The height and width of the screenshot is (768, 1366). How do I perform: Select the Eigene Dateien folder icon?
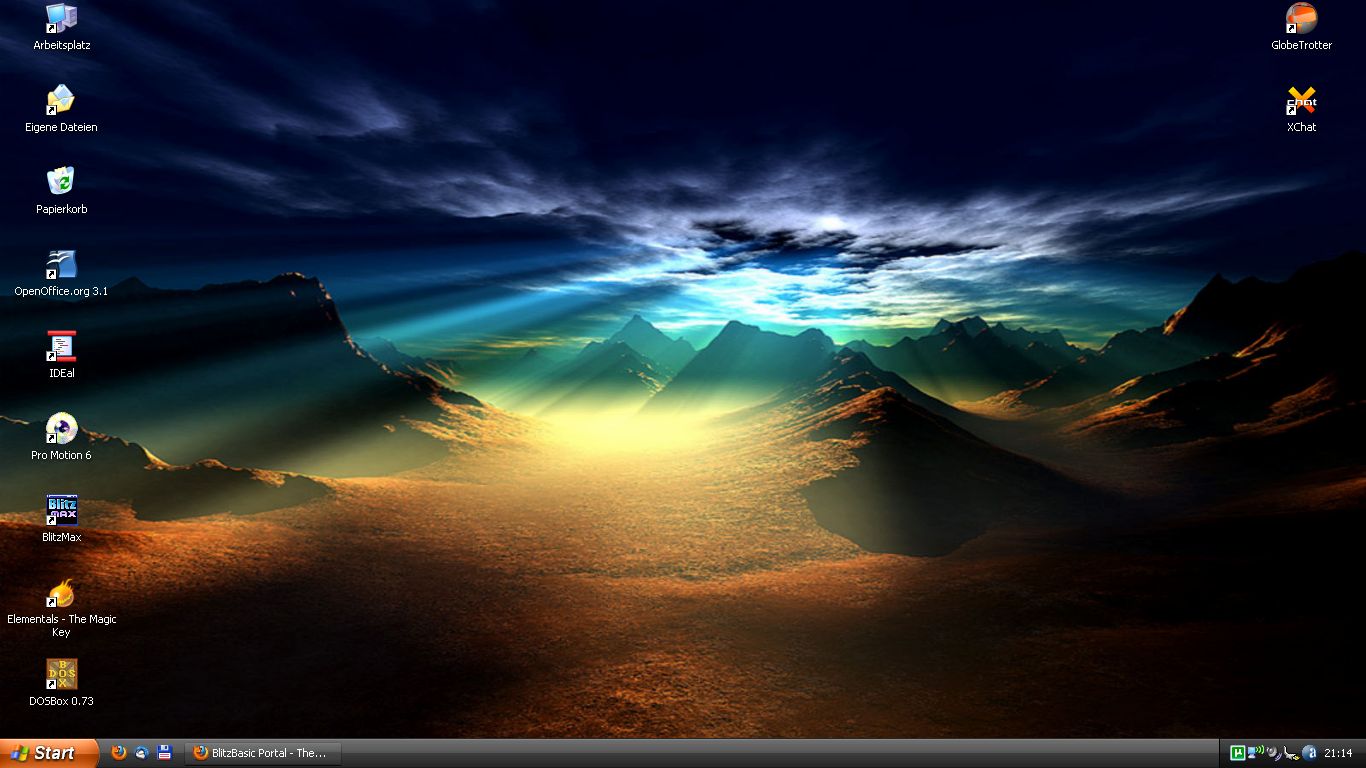point(61,100)
